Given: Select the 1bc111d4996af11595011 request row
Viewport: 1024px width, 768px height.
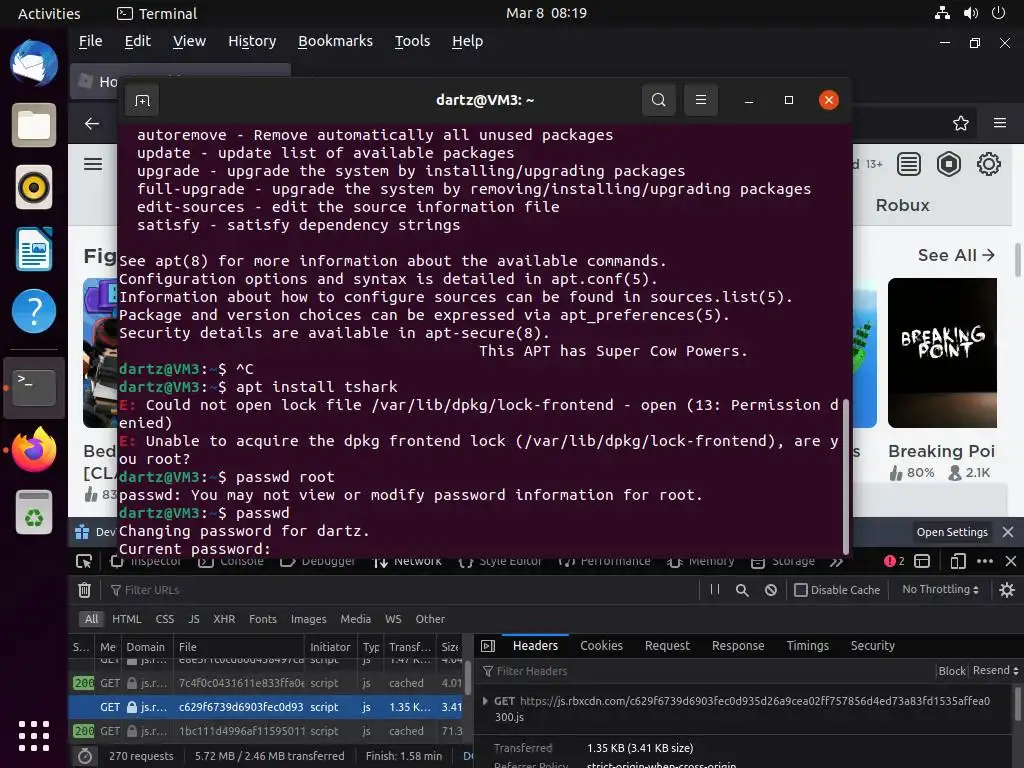Looking at the screenshot, I should [x=266, y=731].
